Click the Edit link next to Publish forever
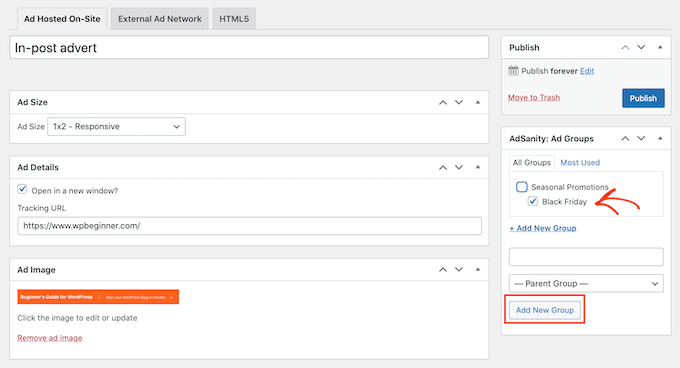This screenshot has height=368, width=680. click(x=587, y=71)
